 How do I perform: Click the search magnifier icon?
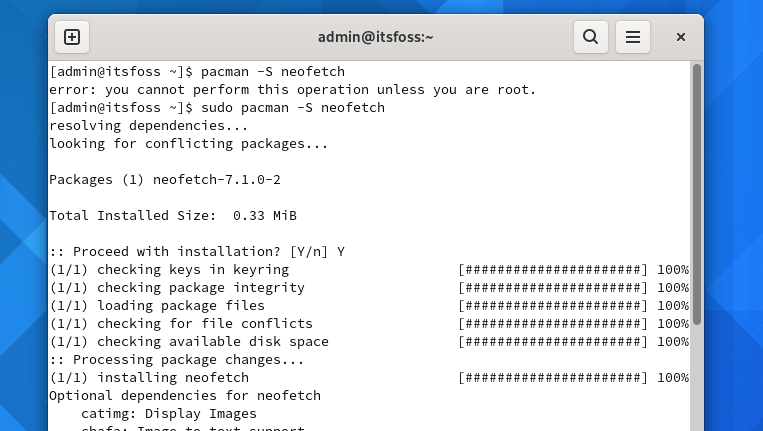[591, 37]
